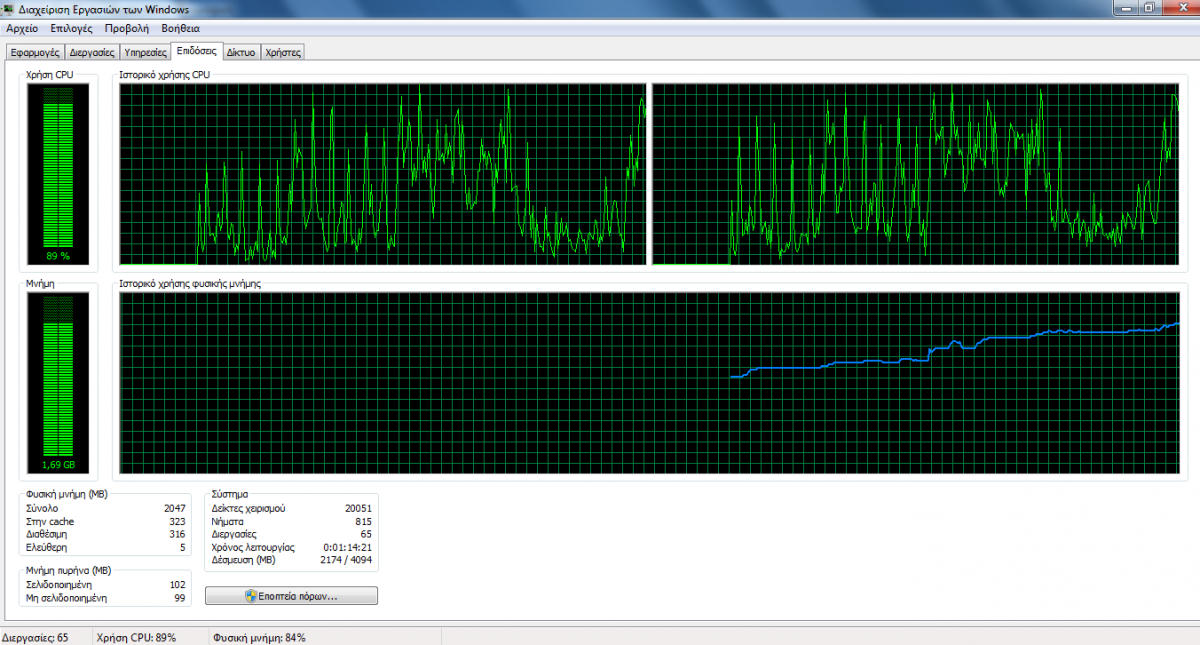
Task: Switch to the Υπηρεσίες tab
Action: tap(145, 52)
